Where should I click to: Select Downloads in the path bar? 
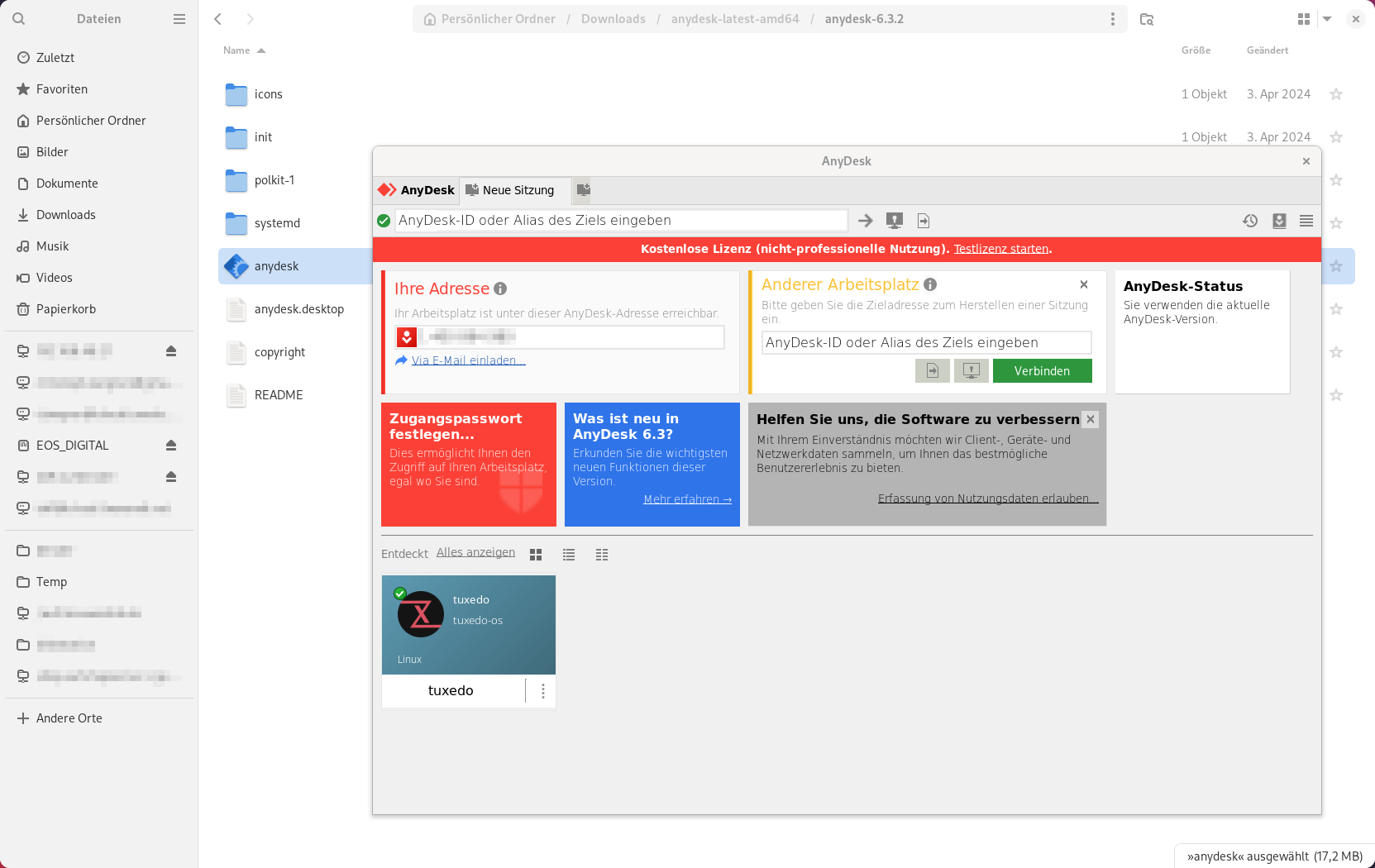click(x=613, y=19)
